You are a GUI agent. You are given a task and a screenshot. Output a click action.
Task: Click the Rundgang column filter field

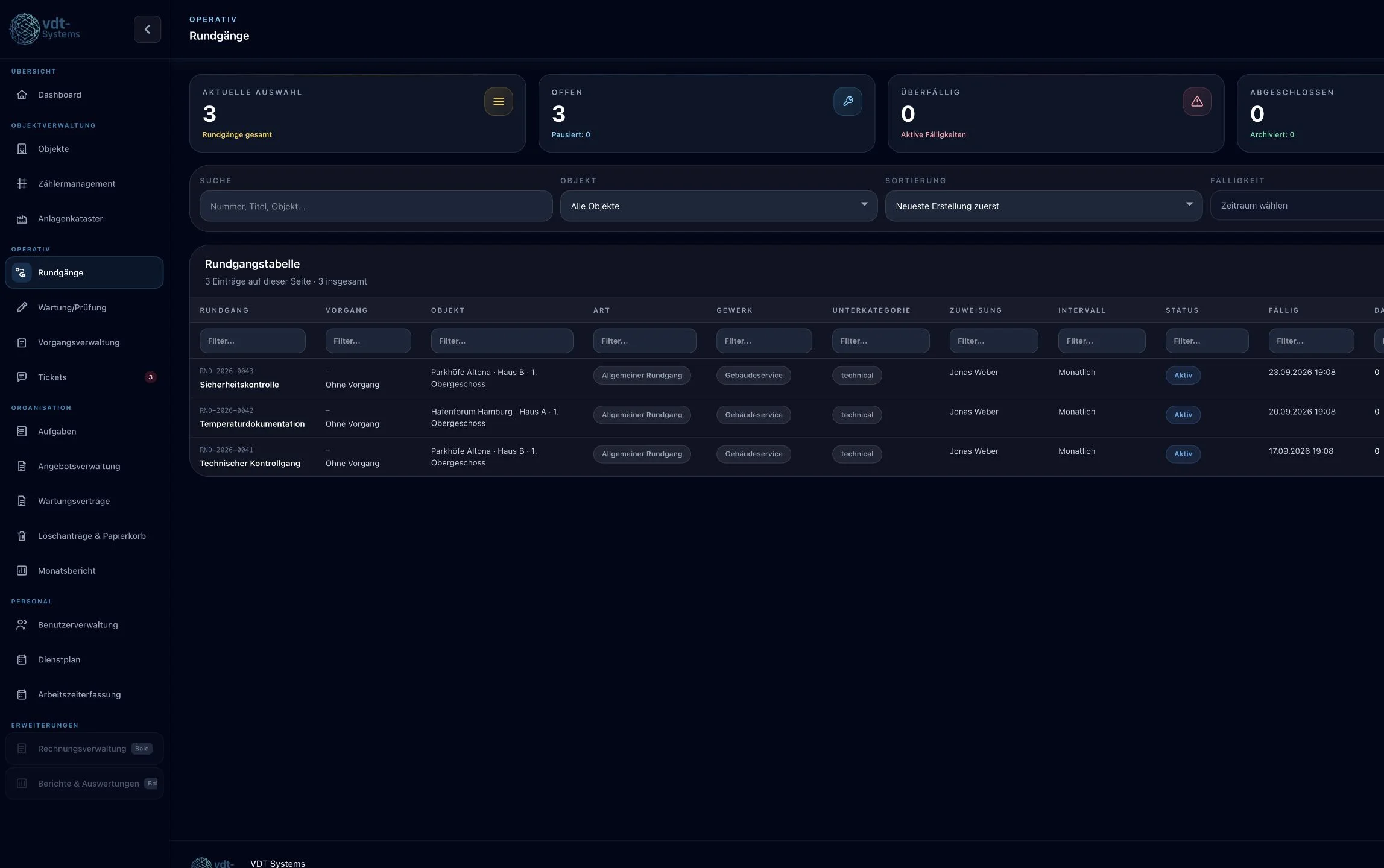(x=252, y=341)
